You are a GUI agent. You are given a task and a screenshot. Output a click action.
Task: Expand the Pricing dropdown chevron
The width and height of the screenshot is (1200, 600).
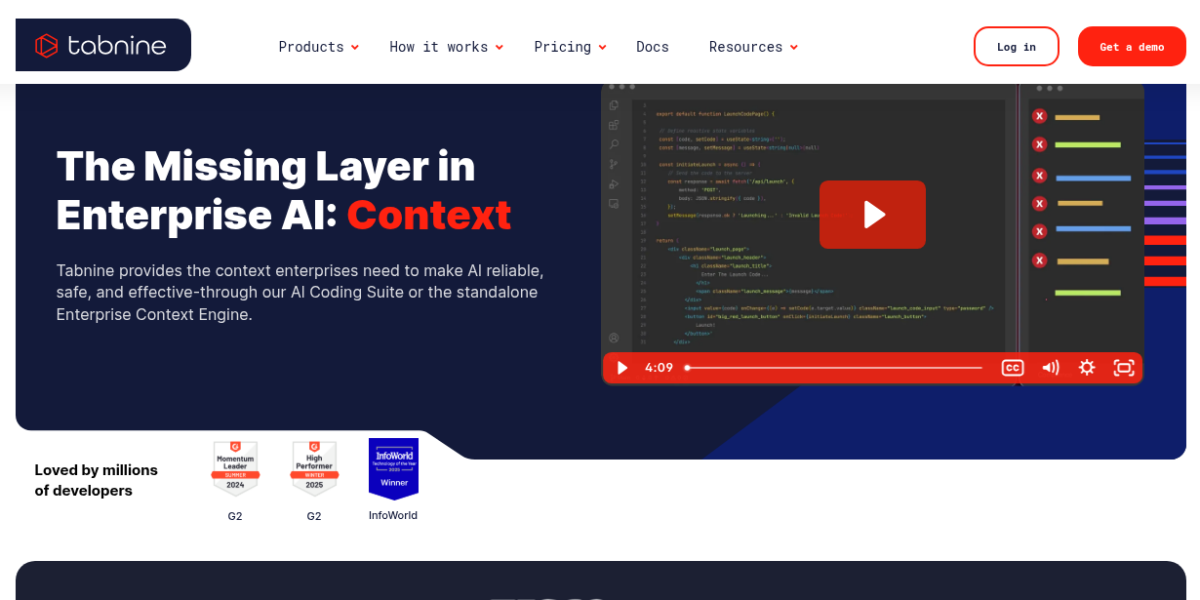pyautogui.click(x=602, y=47)
